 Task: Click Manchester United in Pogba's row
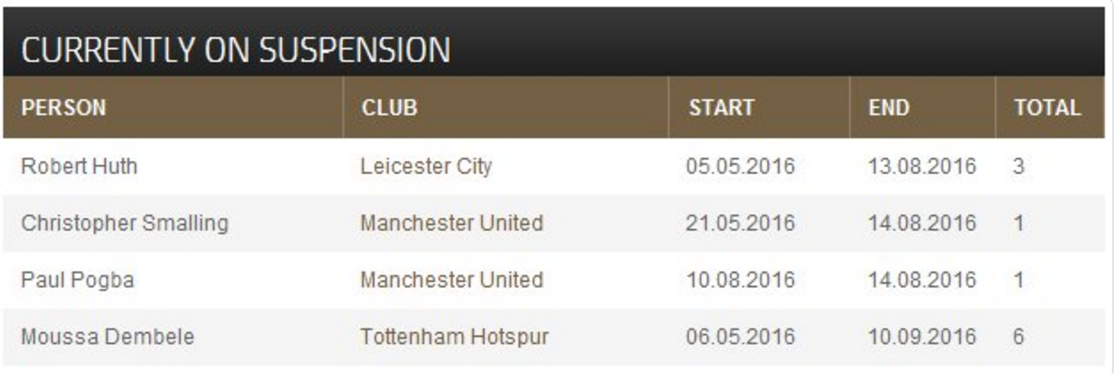[x=452, y=279]
